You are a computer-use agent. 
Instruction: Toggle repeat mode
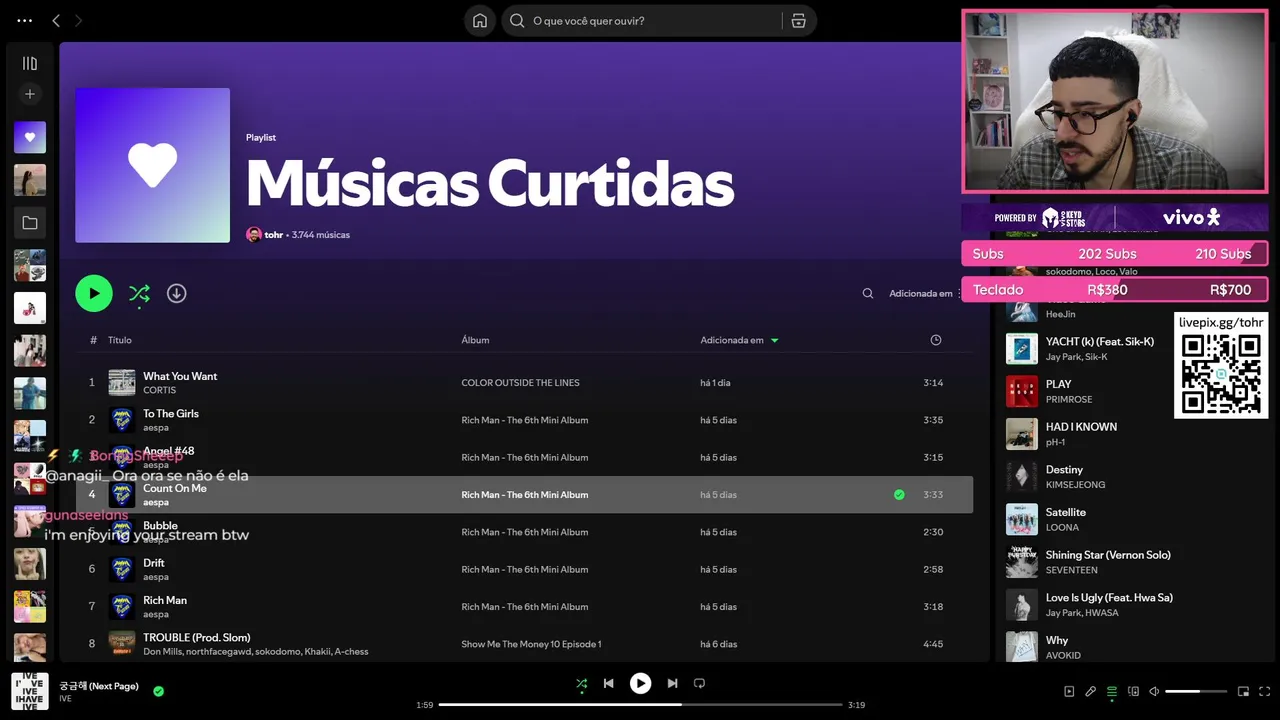point(700,684)
